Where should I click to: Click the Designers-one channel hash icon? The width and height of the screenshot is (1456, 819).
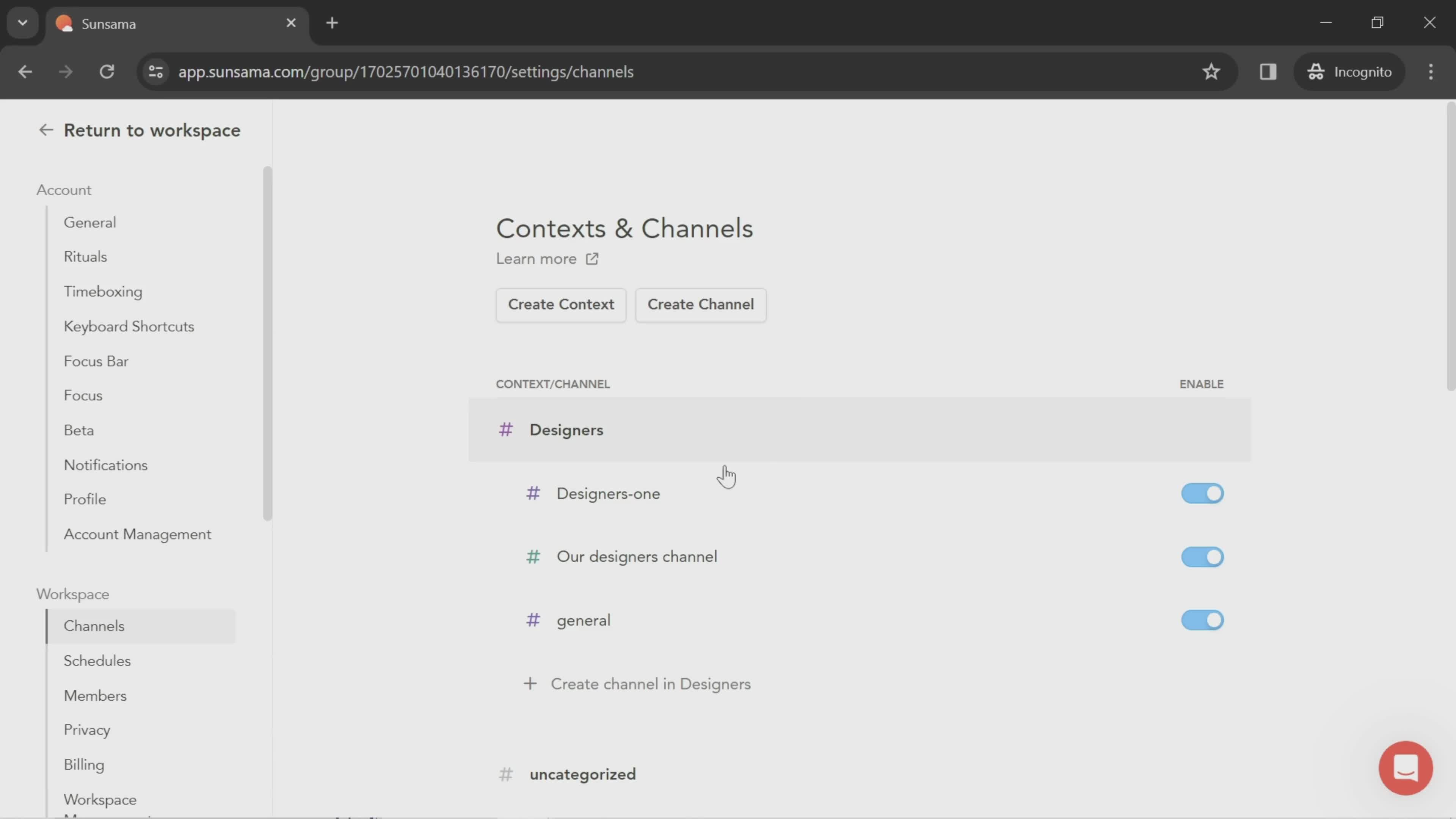pos(533,492)
